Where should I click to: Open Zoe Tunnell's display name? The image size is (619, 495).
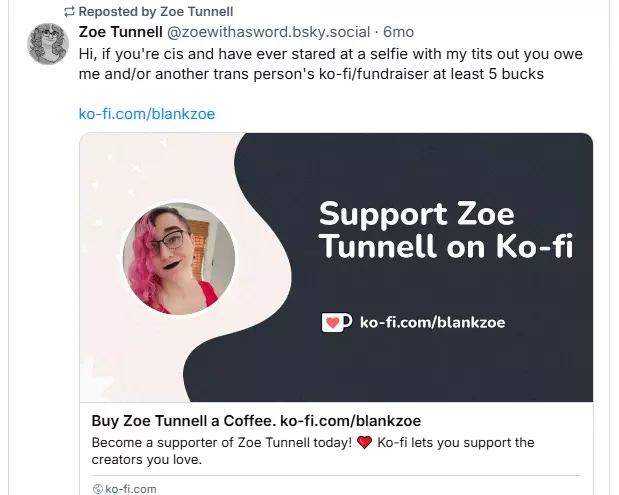[x=120, y=32]
